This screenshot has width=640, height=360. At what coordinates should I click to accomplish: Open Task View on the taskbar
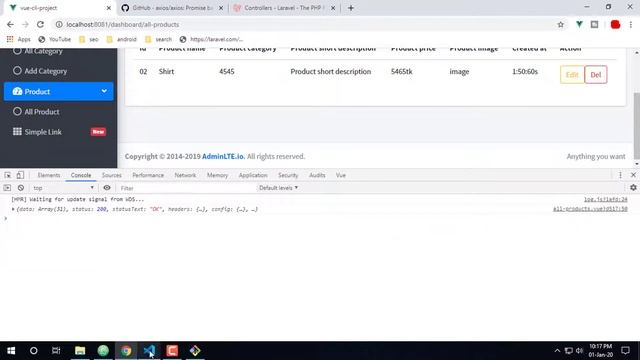pyautogui.click(x=56, y=351)
